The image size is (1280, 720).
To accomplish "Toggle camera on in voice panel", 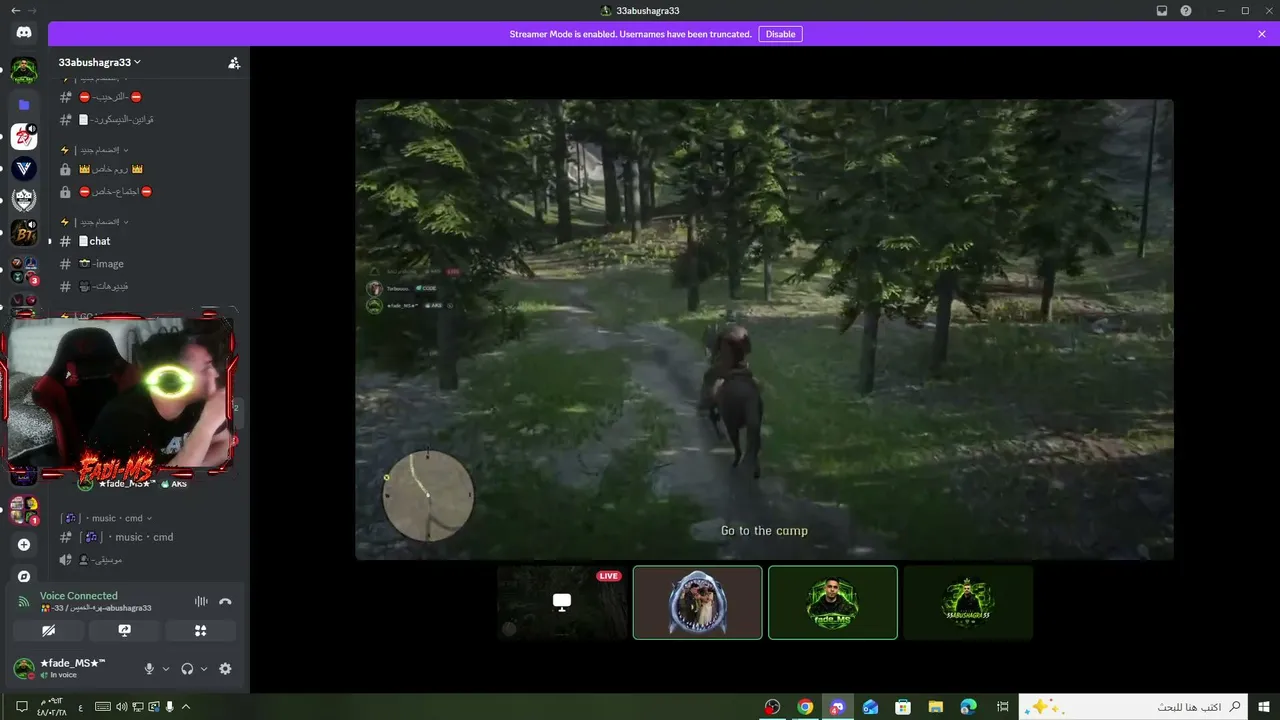I will click(48, 631).
